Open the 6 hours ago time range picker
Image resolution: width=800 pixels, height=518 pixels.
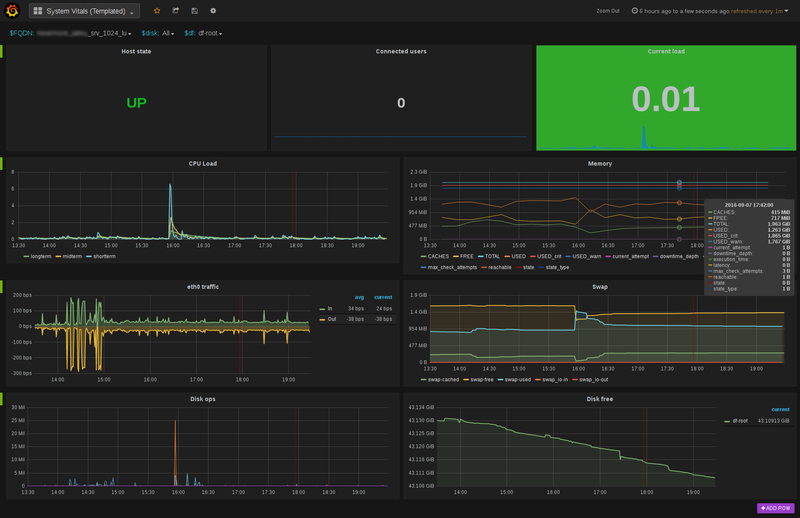(x=710, y=11)
